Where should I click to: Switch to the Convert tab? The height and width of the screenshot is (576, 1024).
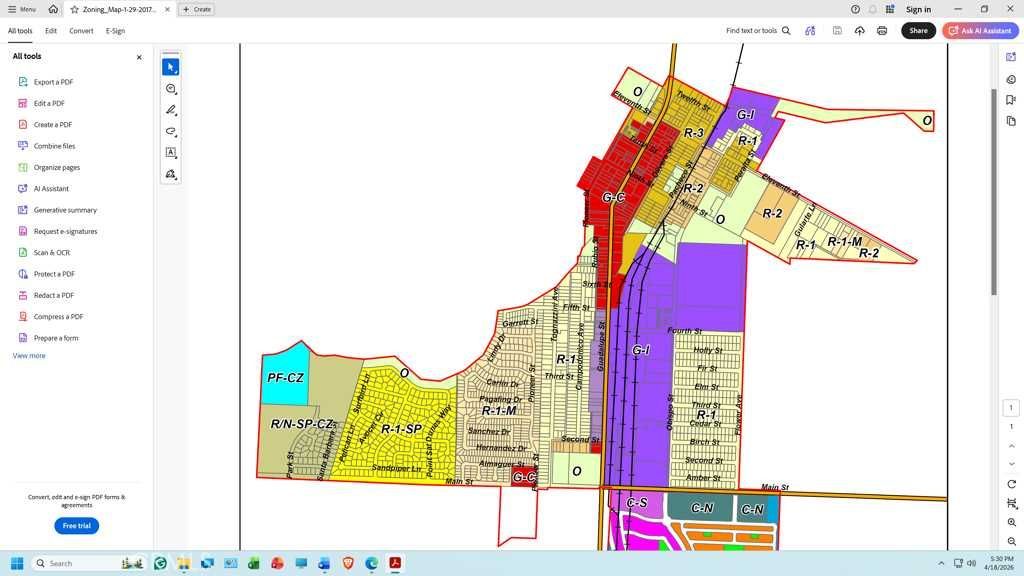point(81,31)
